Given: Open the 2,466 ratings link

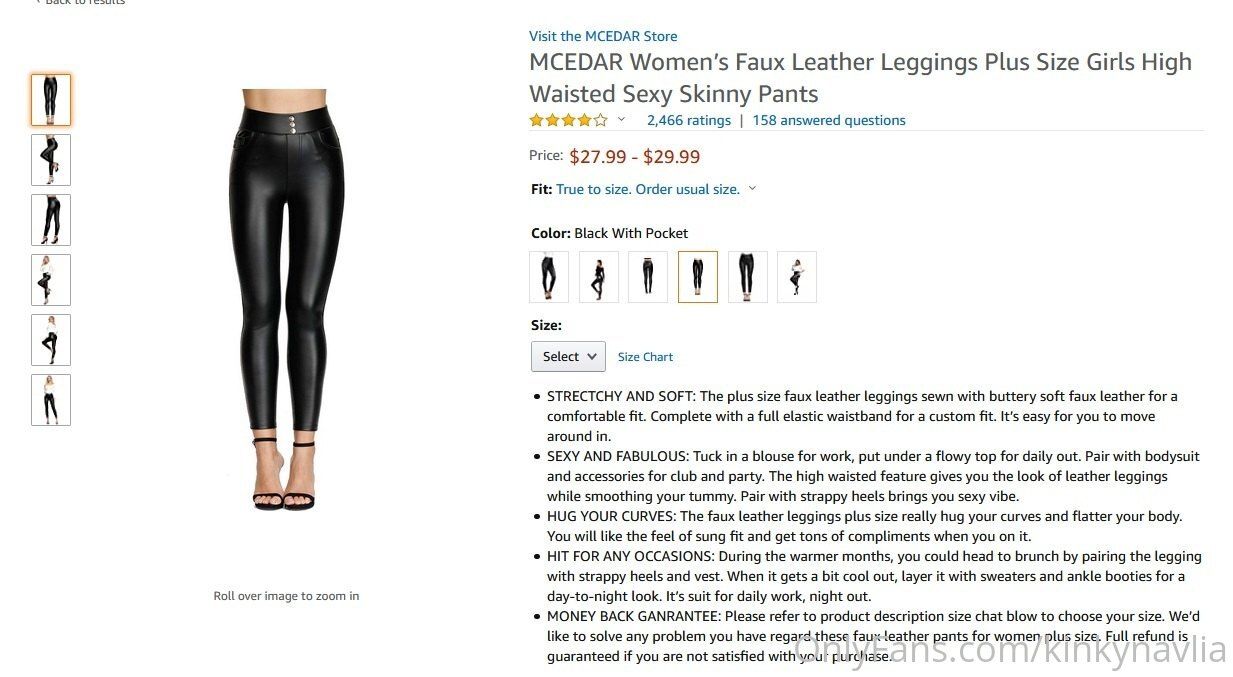Looking at the screenshot, I should 688,120.
